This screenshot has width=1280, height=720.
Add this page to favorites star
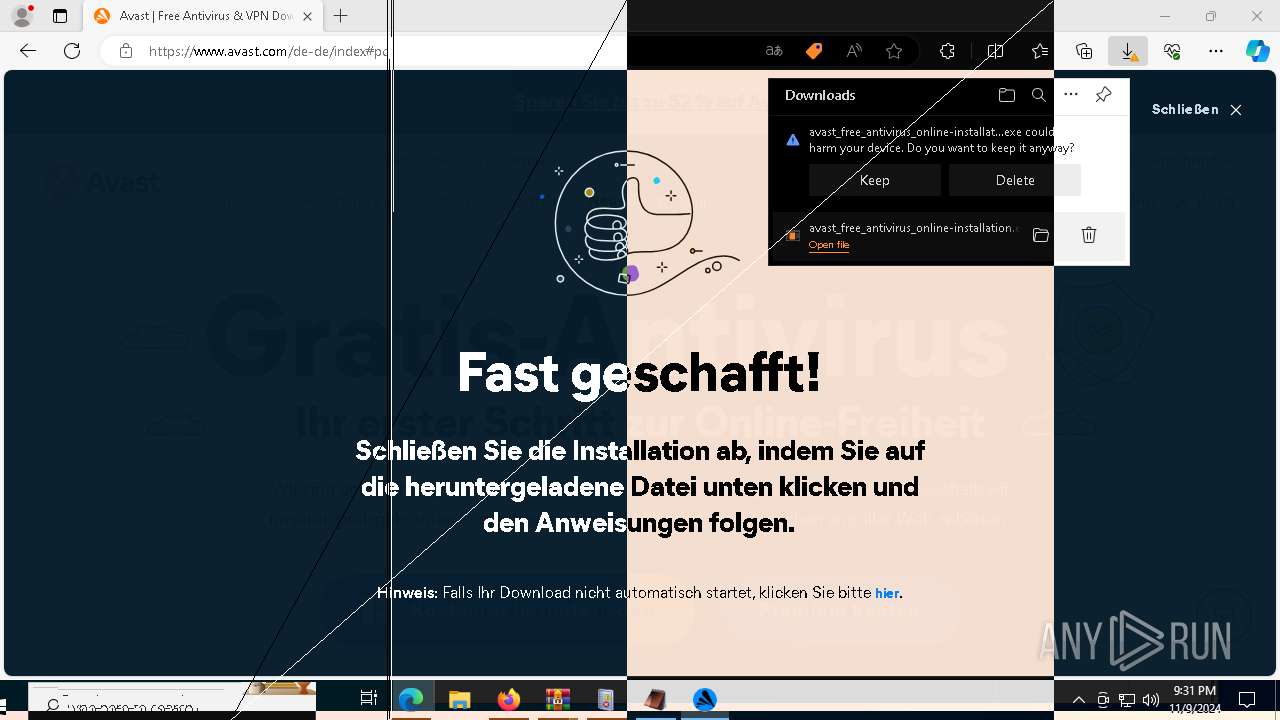894,51
